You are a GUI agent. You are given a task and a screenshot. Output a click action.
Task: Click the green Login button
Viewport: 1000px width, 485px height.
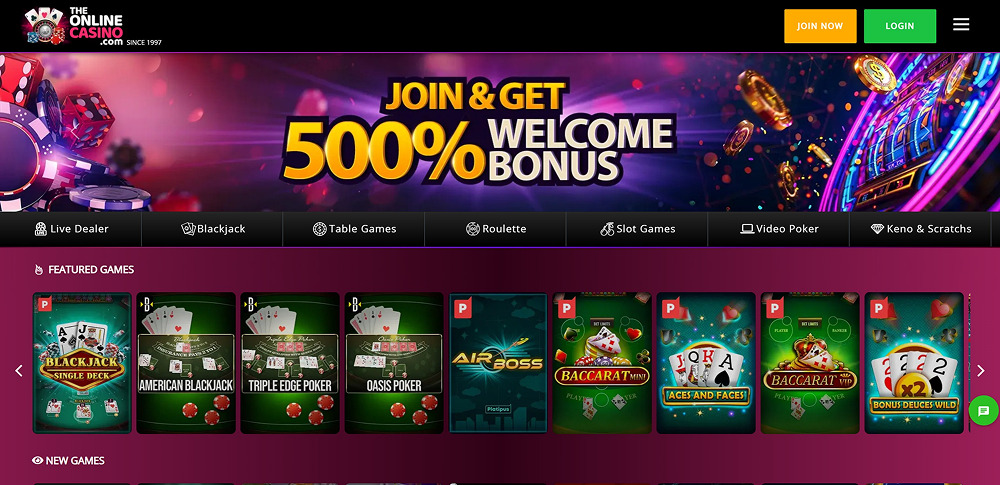coord(900,26)
